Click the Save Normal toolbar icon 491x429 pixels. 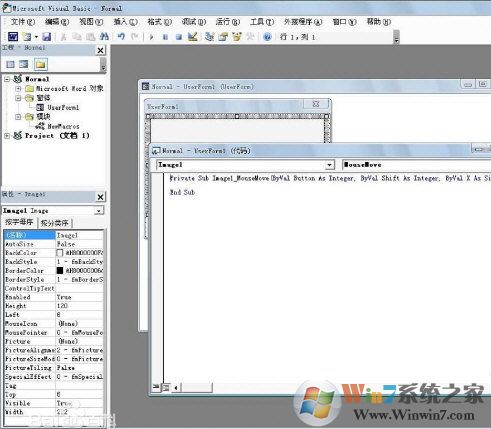point(47,36)
